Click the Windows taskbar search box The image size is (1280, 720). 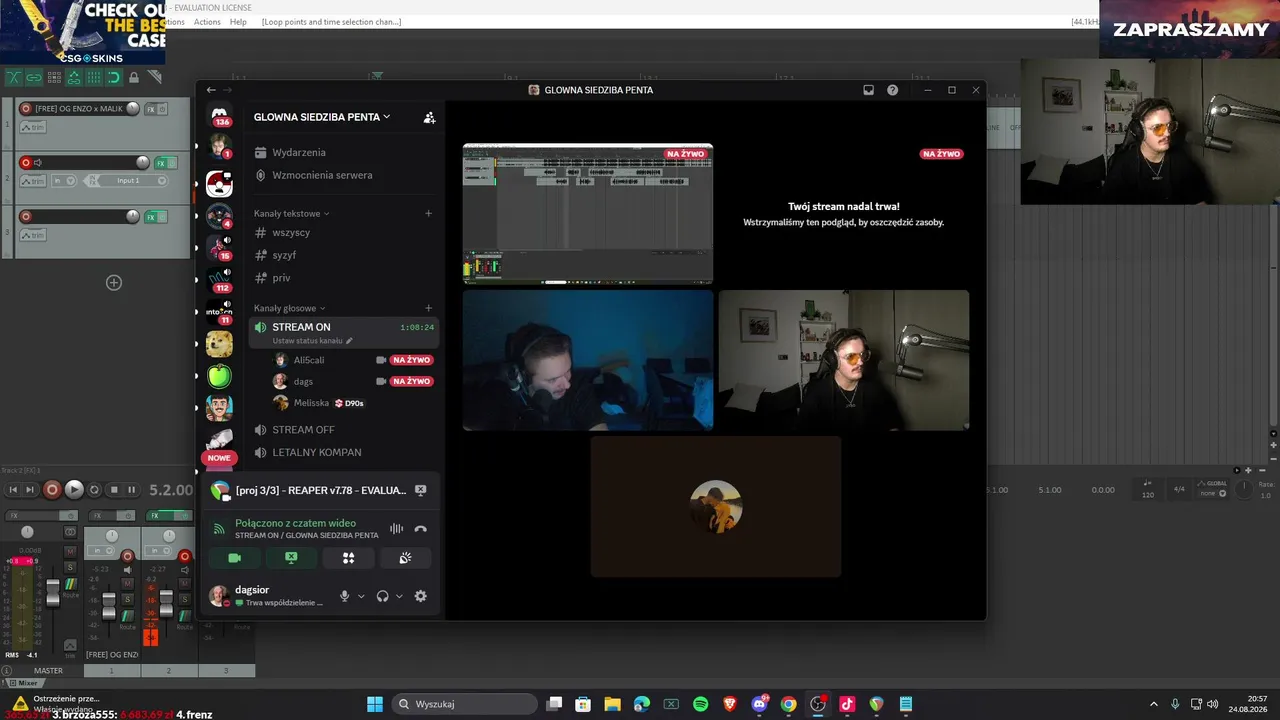click(464, 704)
